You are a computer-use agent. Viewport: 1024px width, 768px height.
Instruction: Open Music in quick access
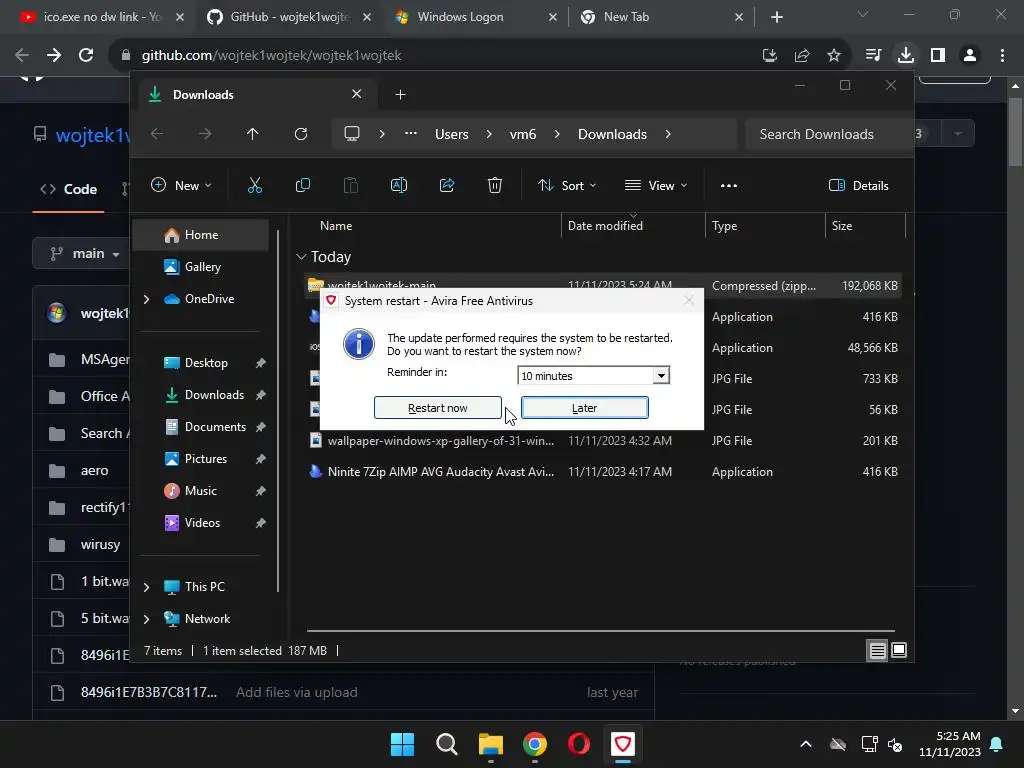[200, 491]
